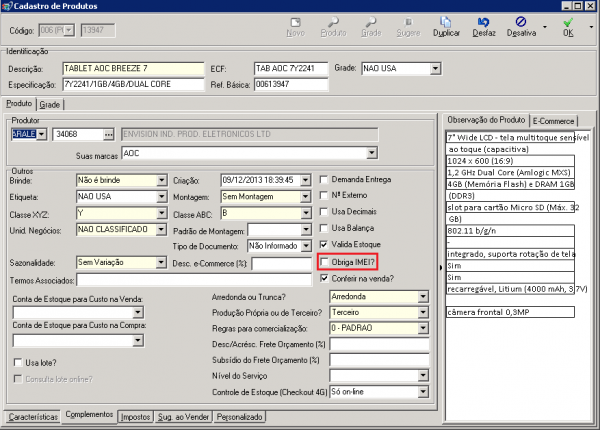Expand the Sazonalidade dropdown
The image size is (600, 430).
tap(162, 263)
